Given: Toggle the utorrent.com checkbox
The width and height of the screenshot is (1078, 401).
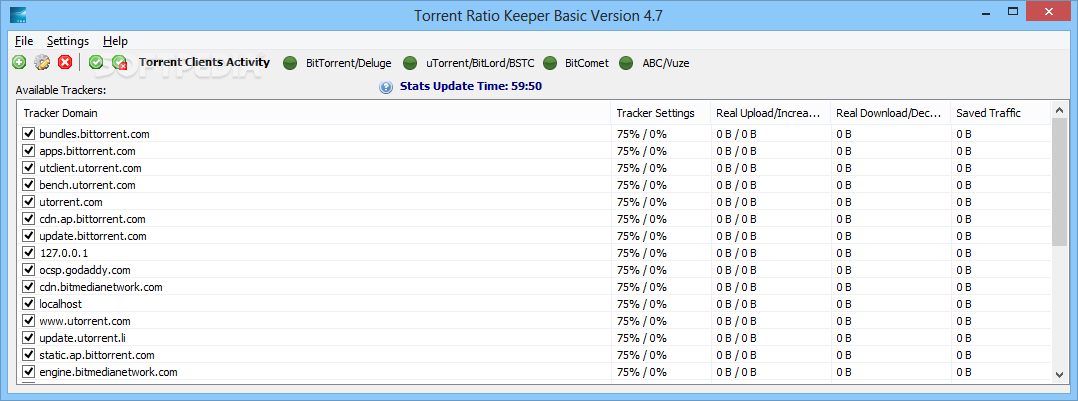Looking at the screenshot, I should pyautogui.click(x=29, y=202).
